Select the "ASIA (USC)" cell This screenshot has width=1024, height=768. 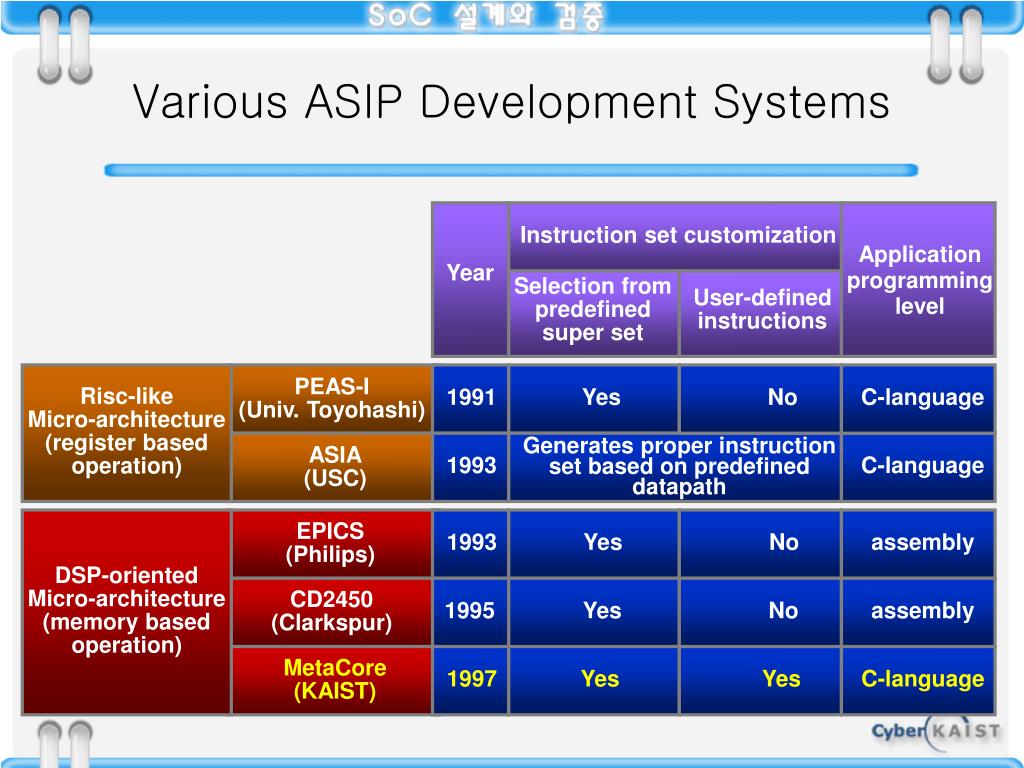click(332, 468)
